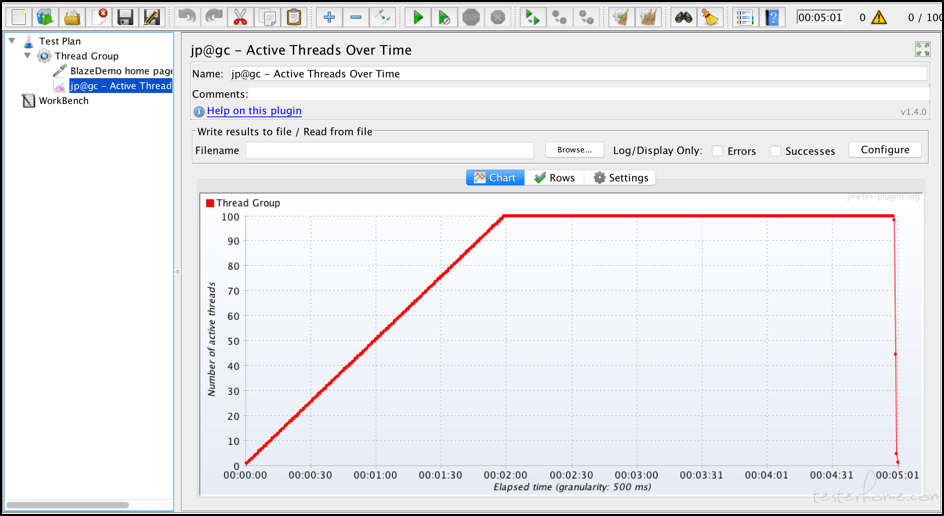Click the Undo arrow icon
This screenshot has height=516, width=944.
[x=187, y=17]
